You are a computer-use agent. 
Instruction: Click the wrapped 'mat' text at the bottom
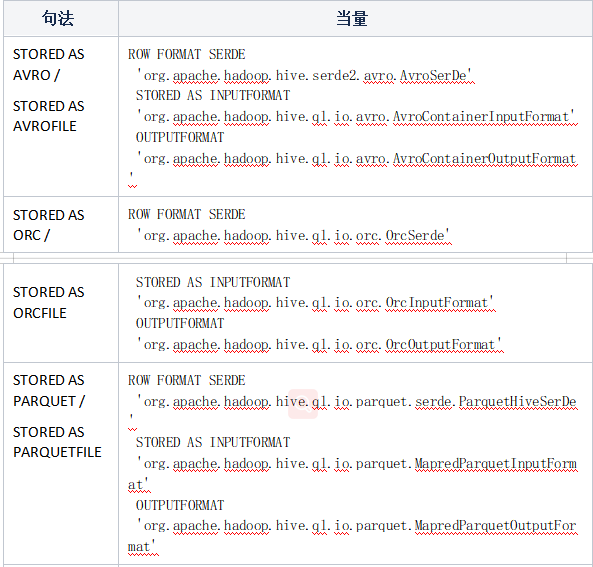141,547
